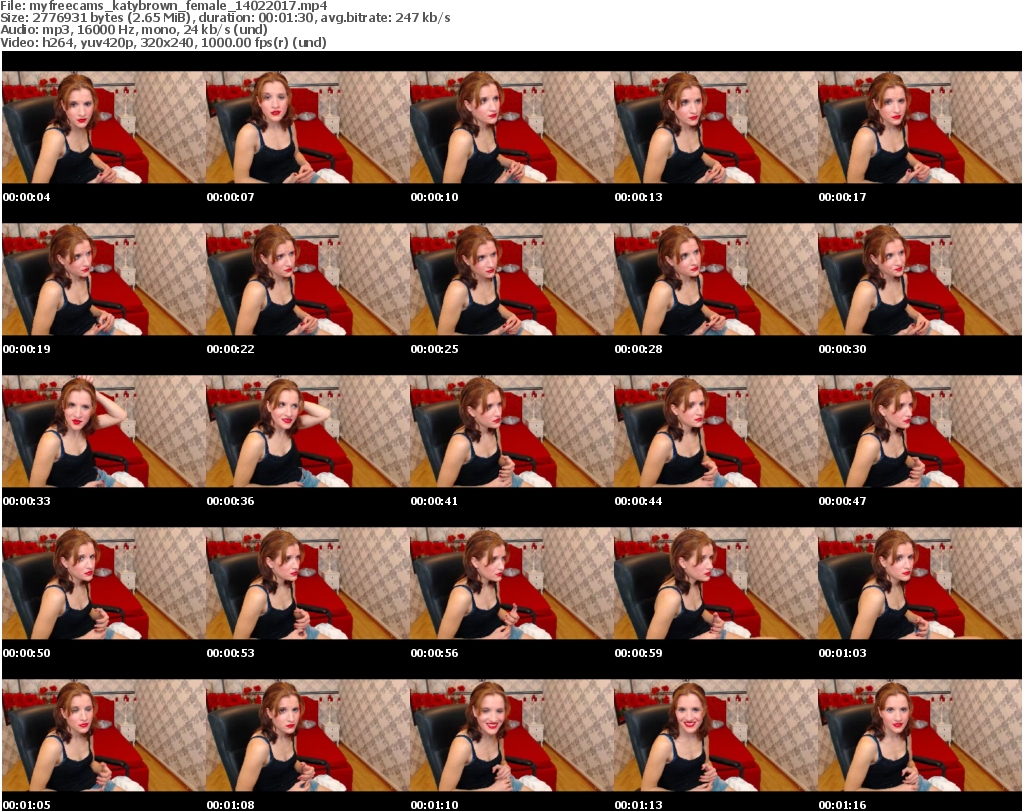Select the thumbnail at 00:00:30
Screen dimensions: 1024x811
click(x=919, y=279)
